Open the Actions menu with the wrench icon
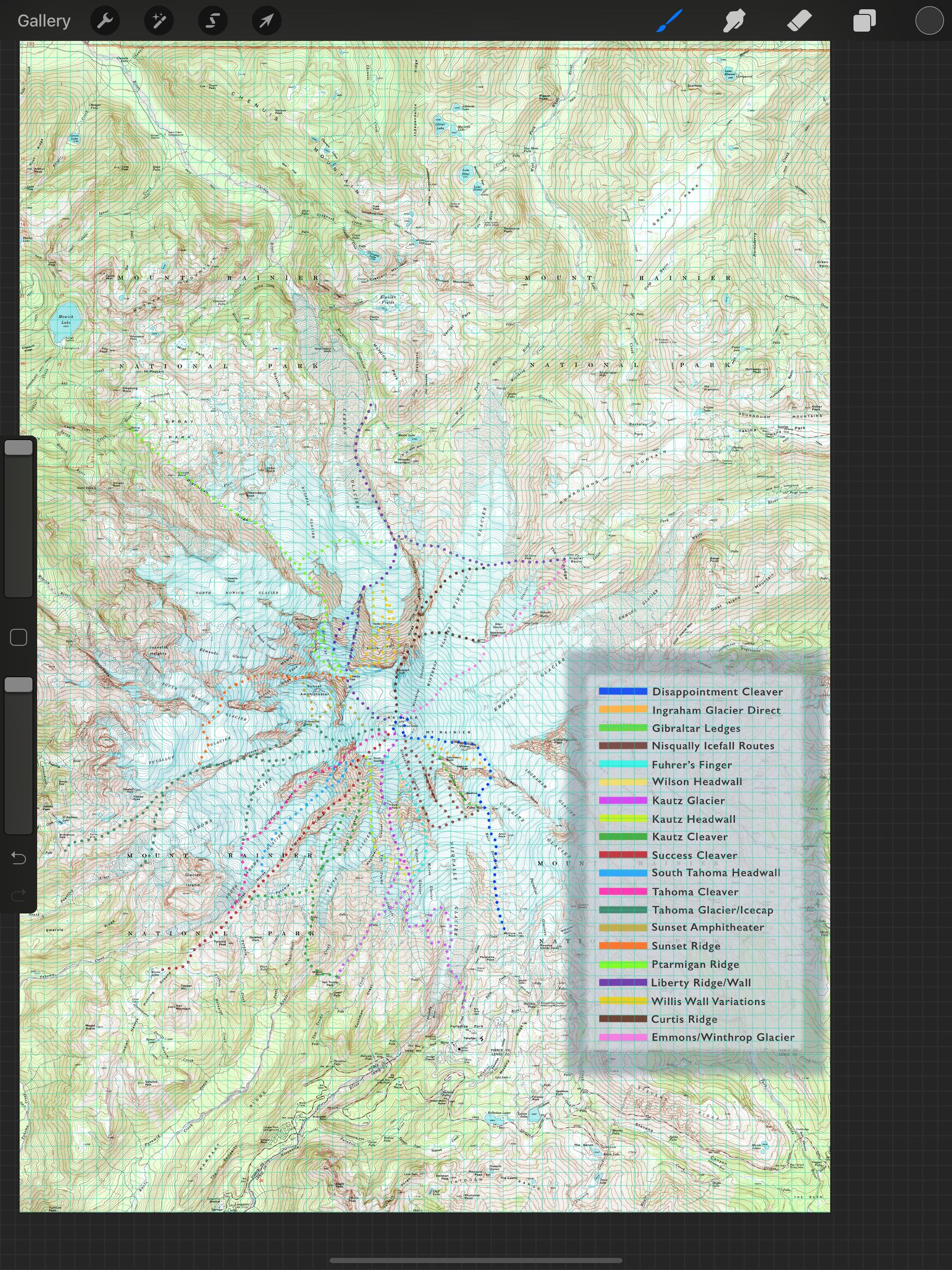 [x=104, y=21]
